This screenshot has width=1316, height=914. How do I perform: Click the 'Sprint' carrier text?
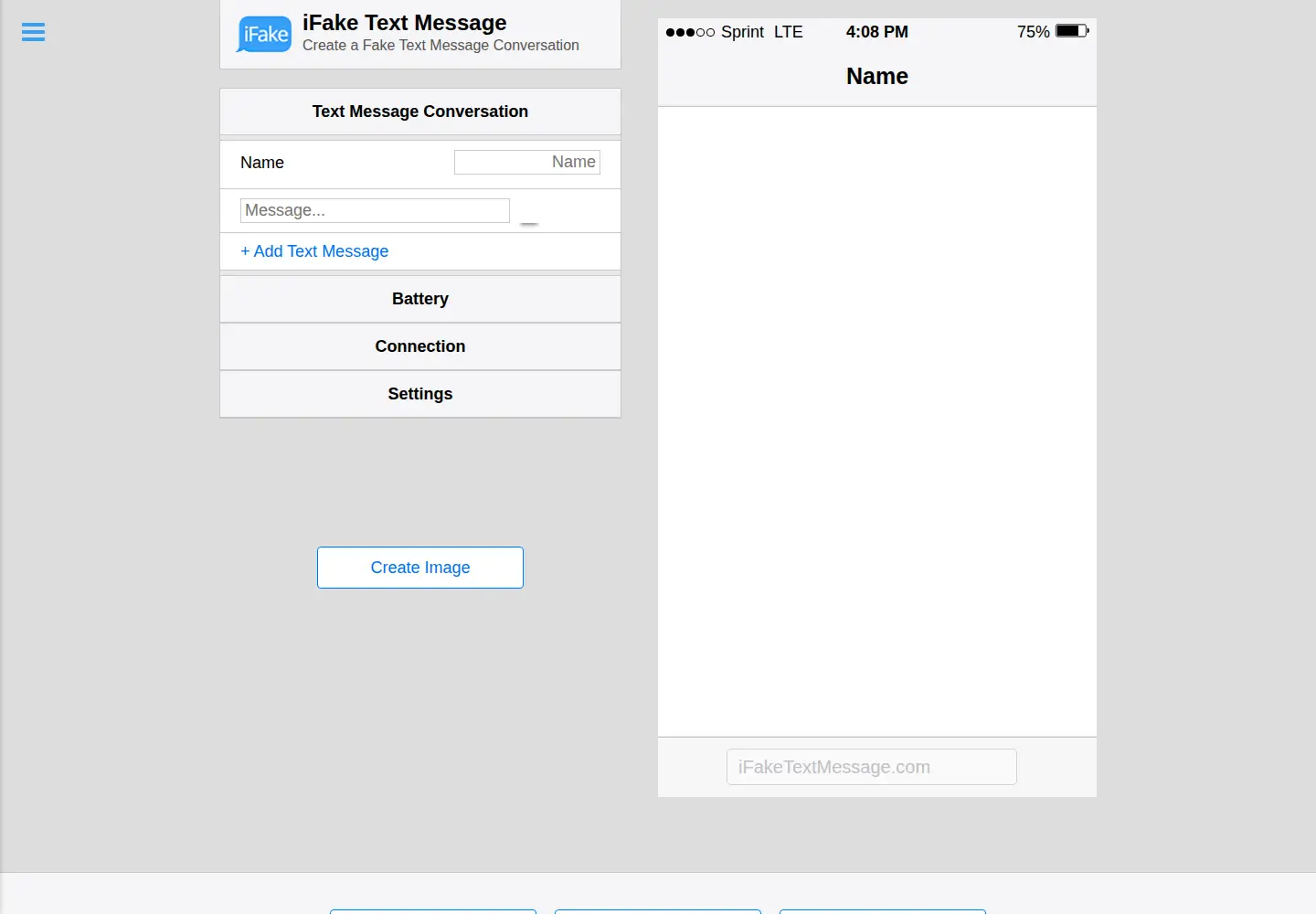tap(742, 32)
